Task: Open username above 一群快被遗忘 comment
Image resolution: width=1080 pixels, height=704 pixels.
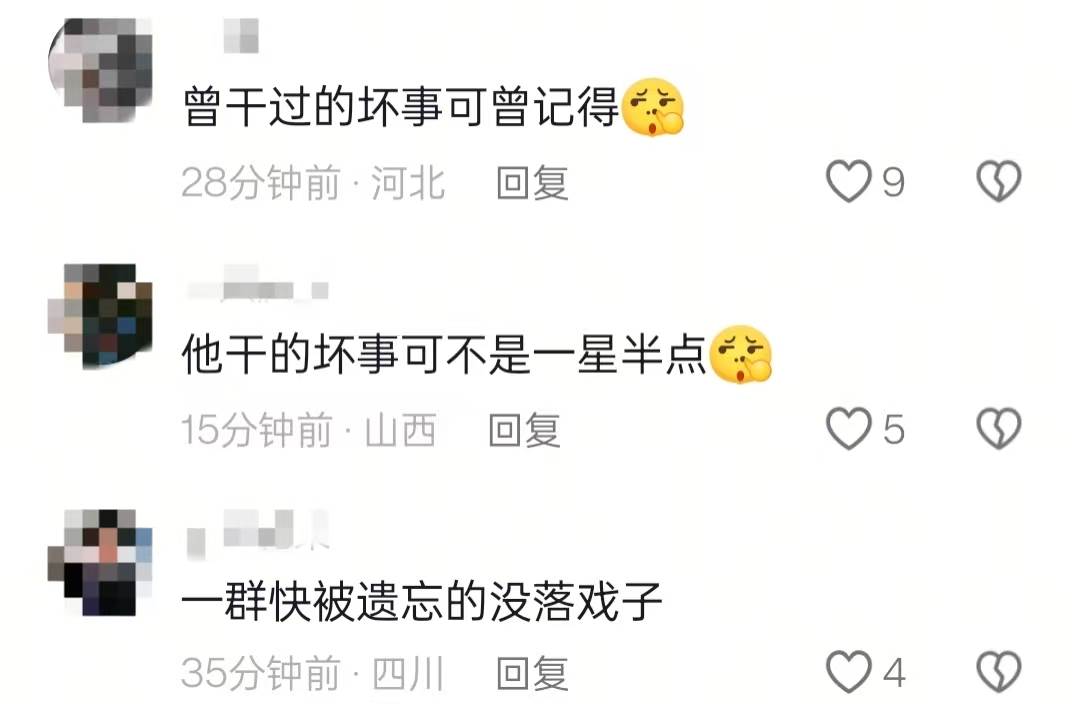Action: [258, 533]
